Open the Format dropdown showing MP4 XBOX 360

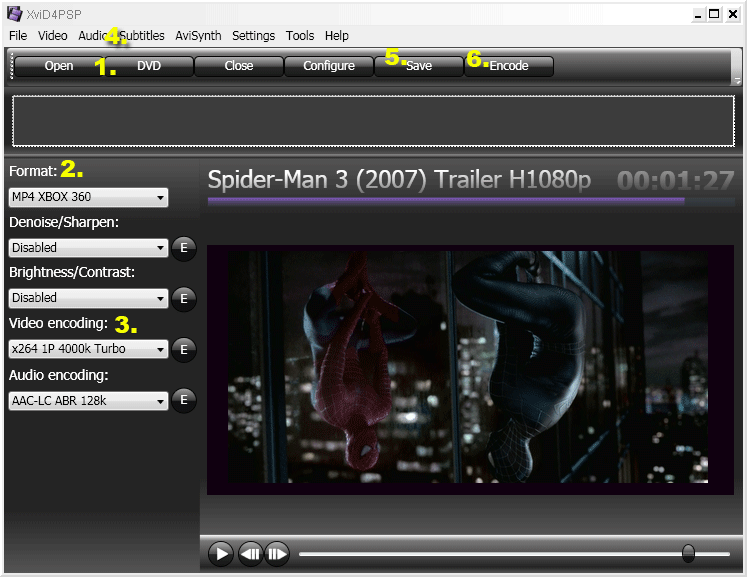click(89, 197)
